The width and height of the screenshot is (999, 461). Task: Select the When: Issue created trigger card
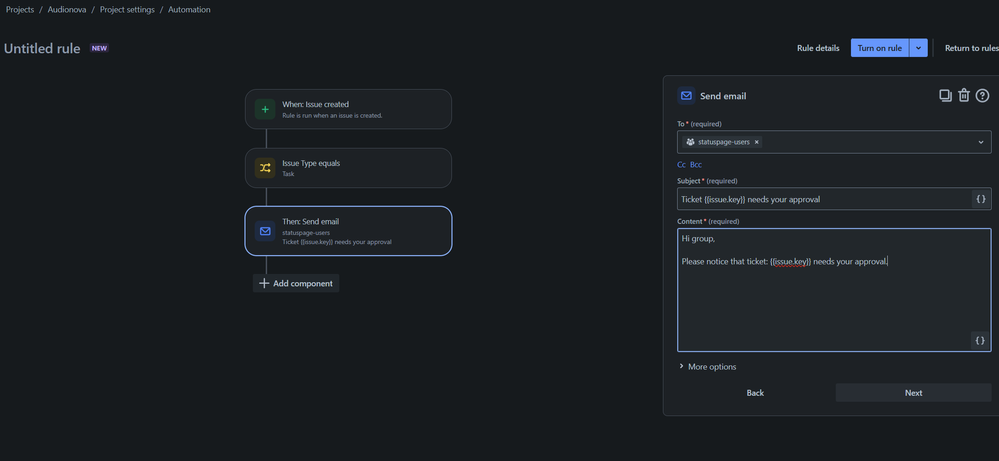tap(349, 109)
